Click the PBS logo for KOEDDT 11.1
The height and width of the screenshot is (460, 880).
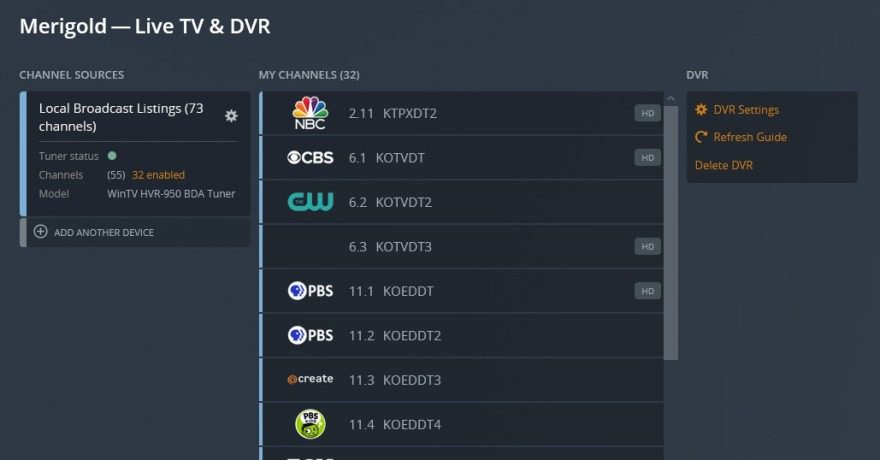coord(310,291)
